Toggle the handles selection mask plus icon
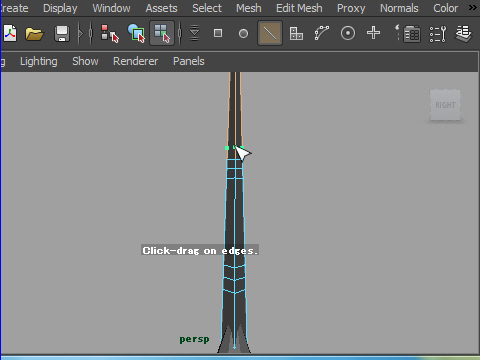This screenshot has width=480, height=360. [373, 33]
